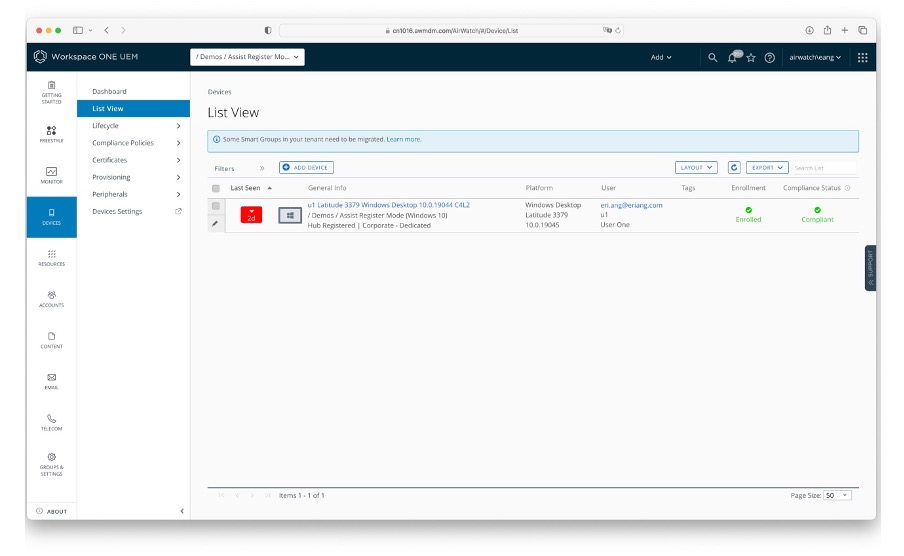
Task: Open the notifications bell icon
Action: click(732, 58)
